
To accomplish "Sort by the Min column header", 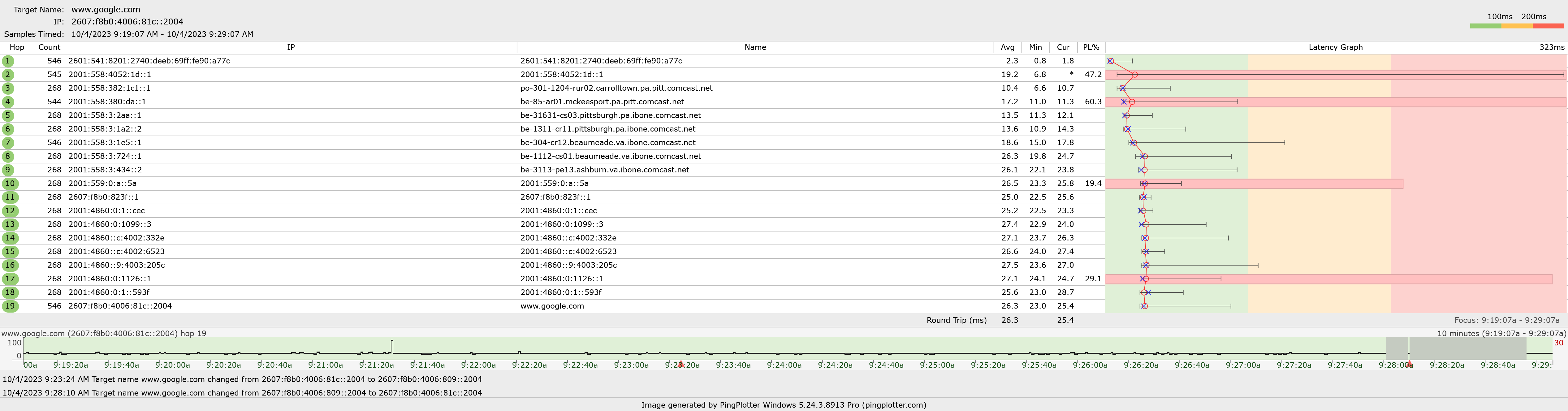I will click(1035, 47).
